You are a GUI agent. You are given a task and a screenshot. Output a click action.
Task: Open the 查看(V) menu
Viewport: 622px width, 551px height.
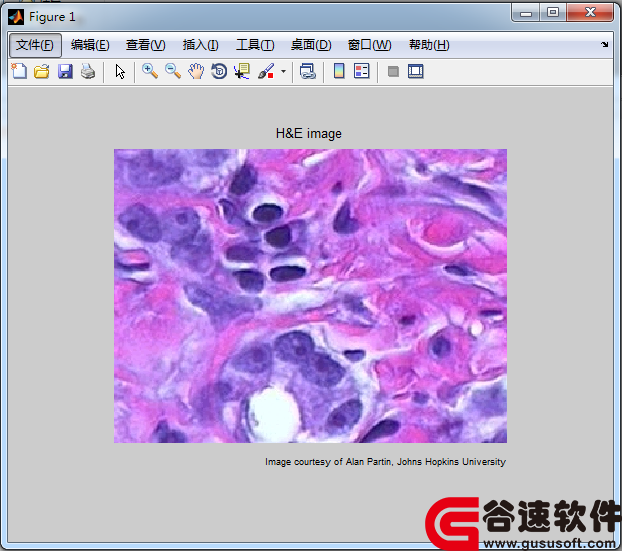tap(146, 45)
